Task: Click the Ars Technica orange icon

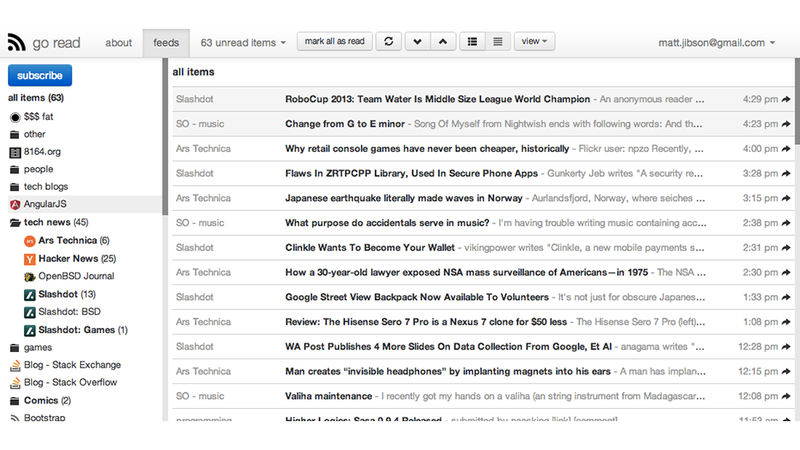Action: coord(30,241)
